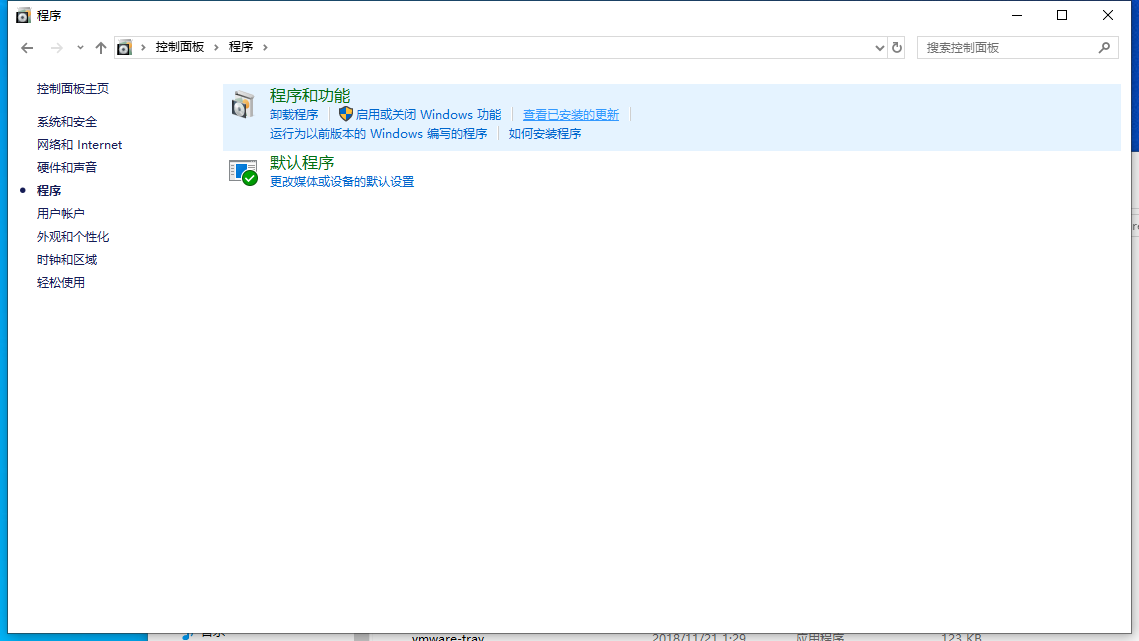Expand chevron before 控制面板 breadcrumb
This screenshot has height=641, width=1139.
pyautogui.click(x=143, y=47)
